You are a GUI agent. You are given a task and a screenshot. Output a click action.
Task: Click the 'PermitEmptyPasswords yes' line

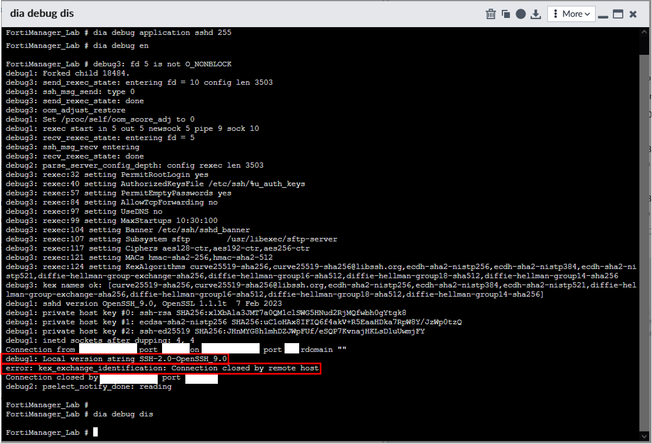pyautogui.click(x=119, y=193)
